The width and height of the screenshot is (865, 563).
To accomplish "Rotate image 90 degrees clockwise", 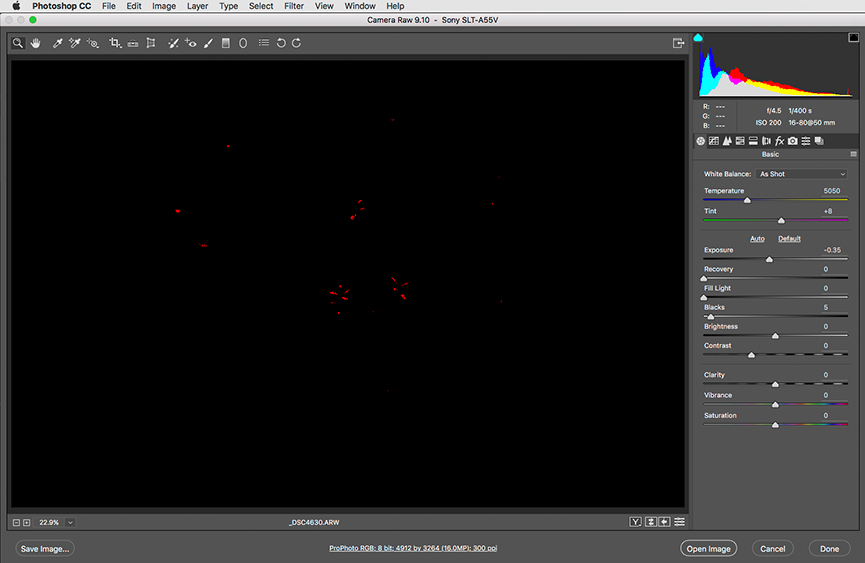I will pos(297,43).
